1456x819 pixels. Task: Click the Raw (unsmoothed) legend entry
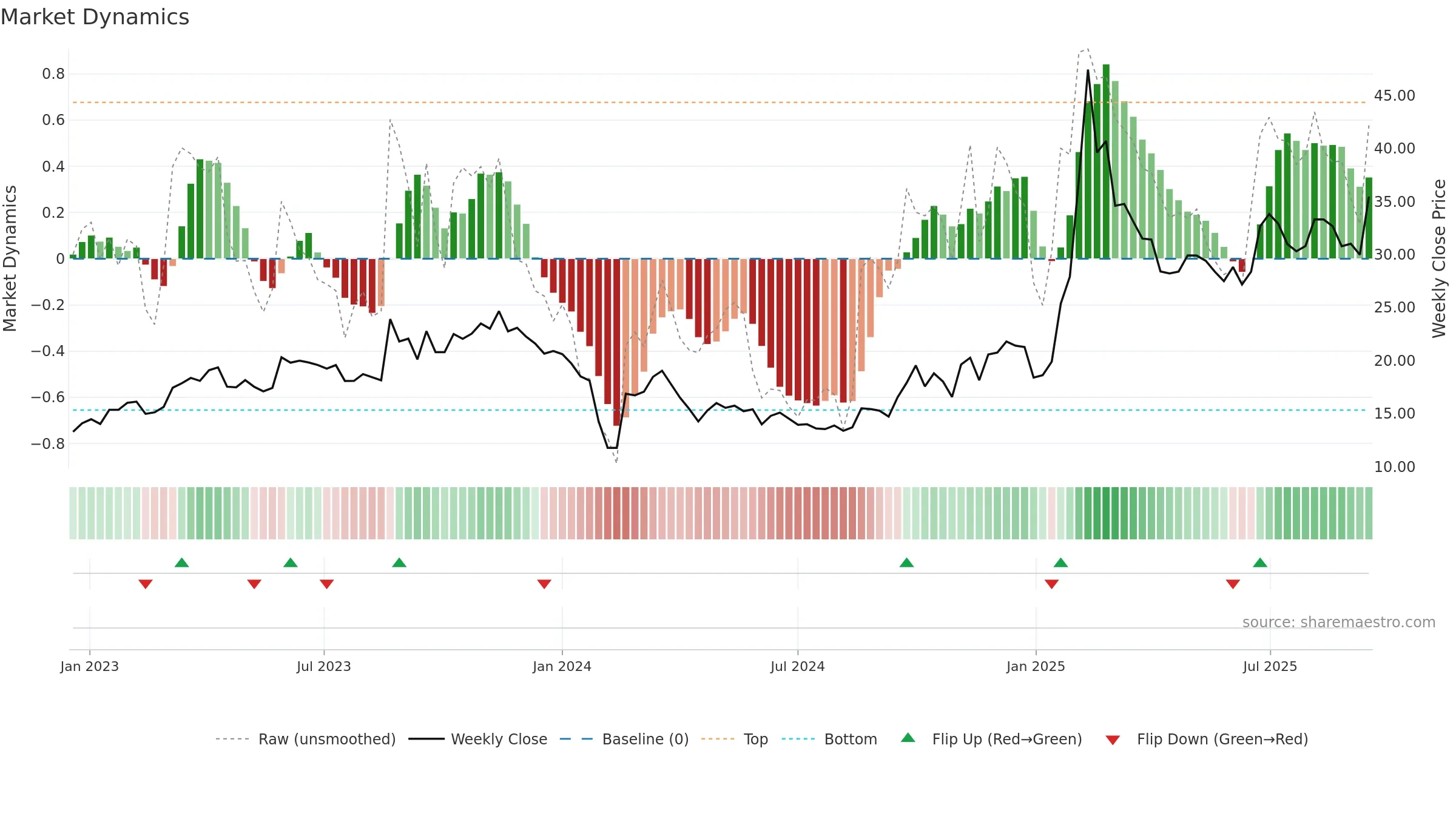click(306, 739)
